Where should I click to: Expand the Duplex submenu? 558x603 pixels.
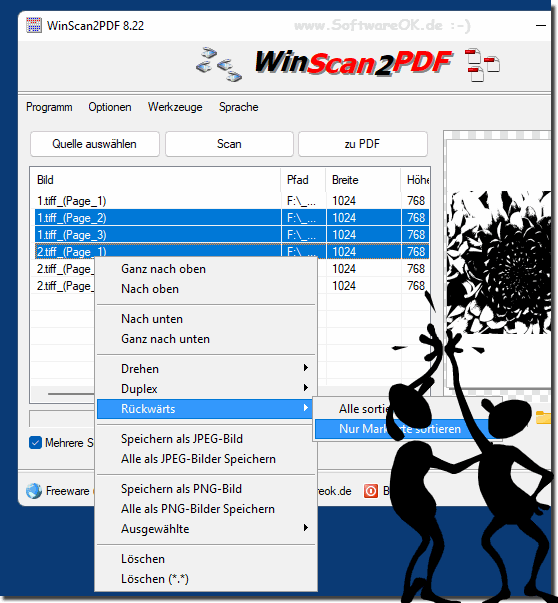click(x=206, y=388)
